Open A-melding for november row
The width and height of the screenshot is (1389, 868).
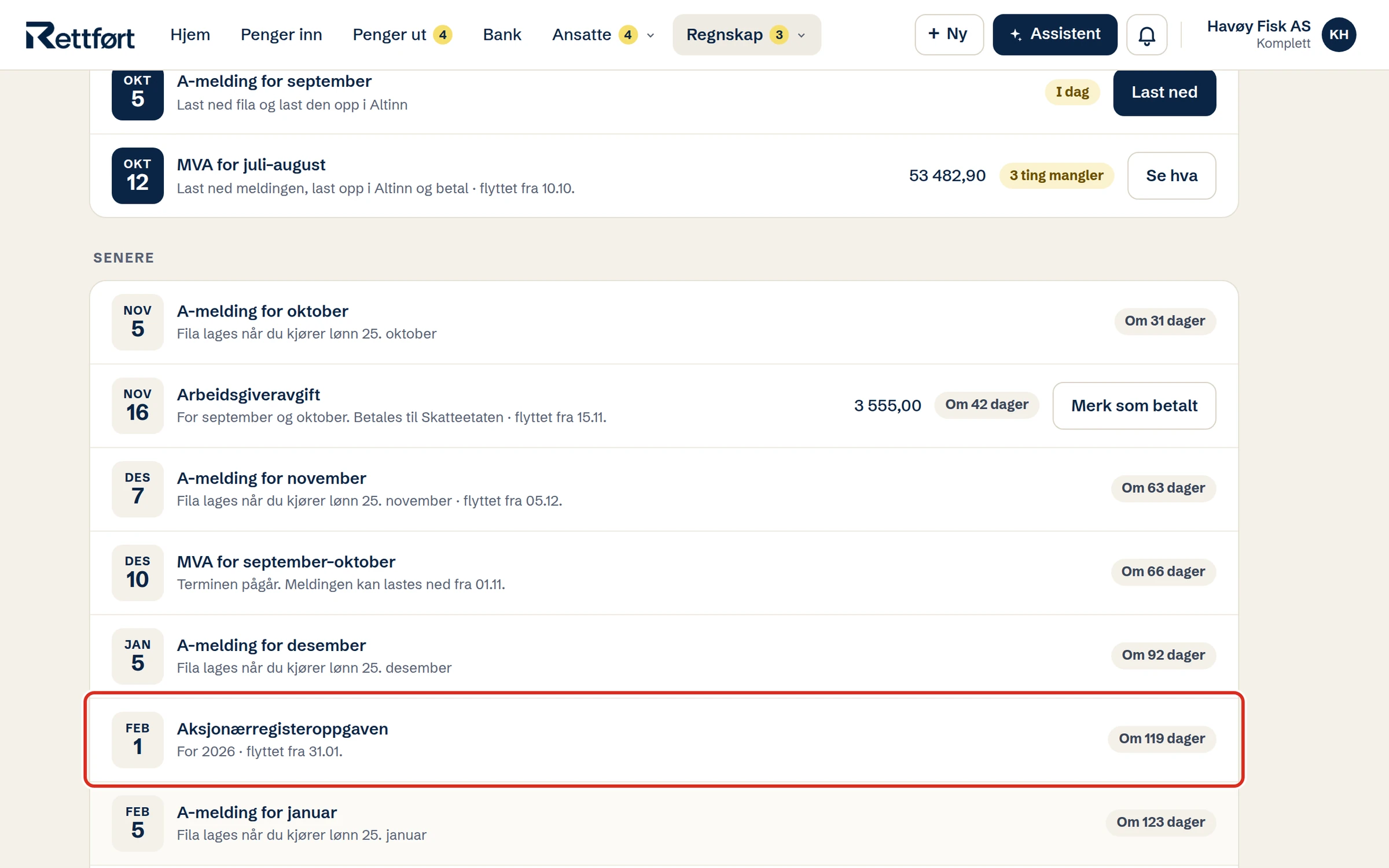664,490
